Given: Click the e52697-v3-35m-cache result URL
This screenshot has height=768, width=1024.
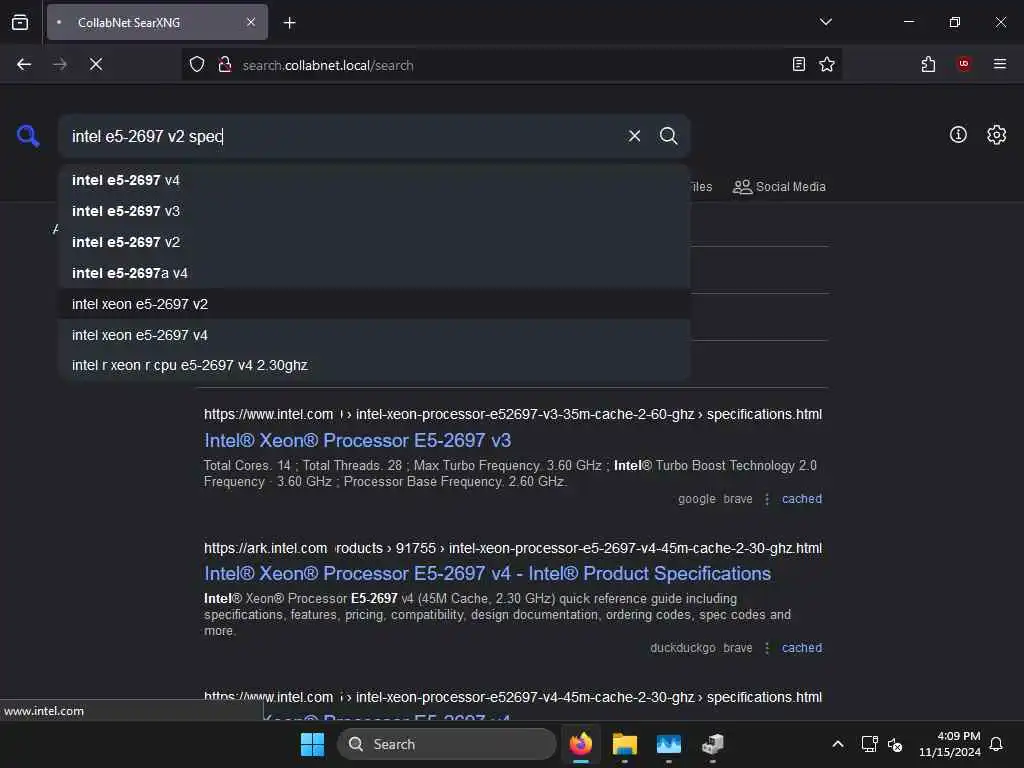Looking at the screenshot, I should 513,414.
